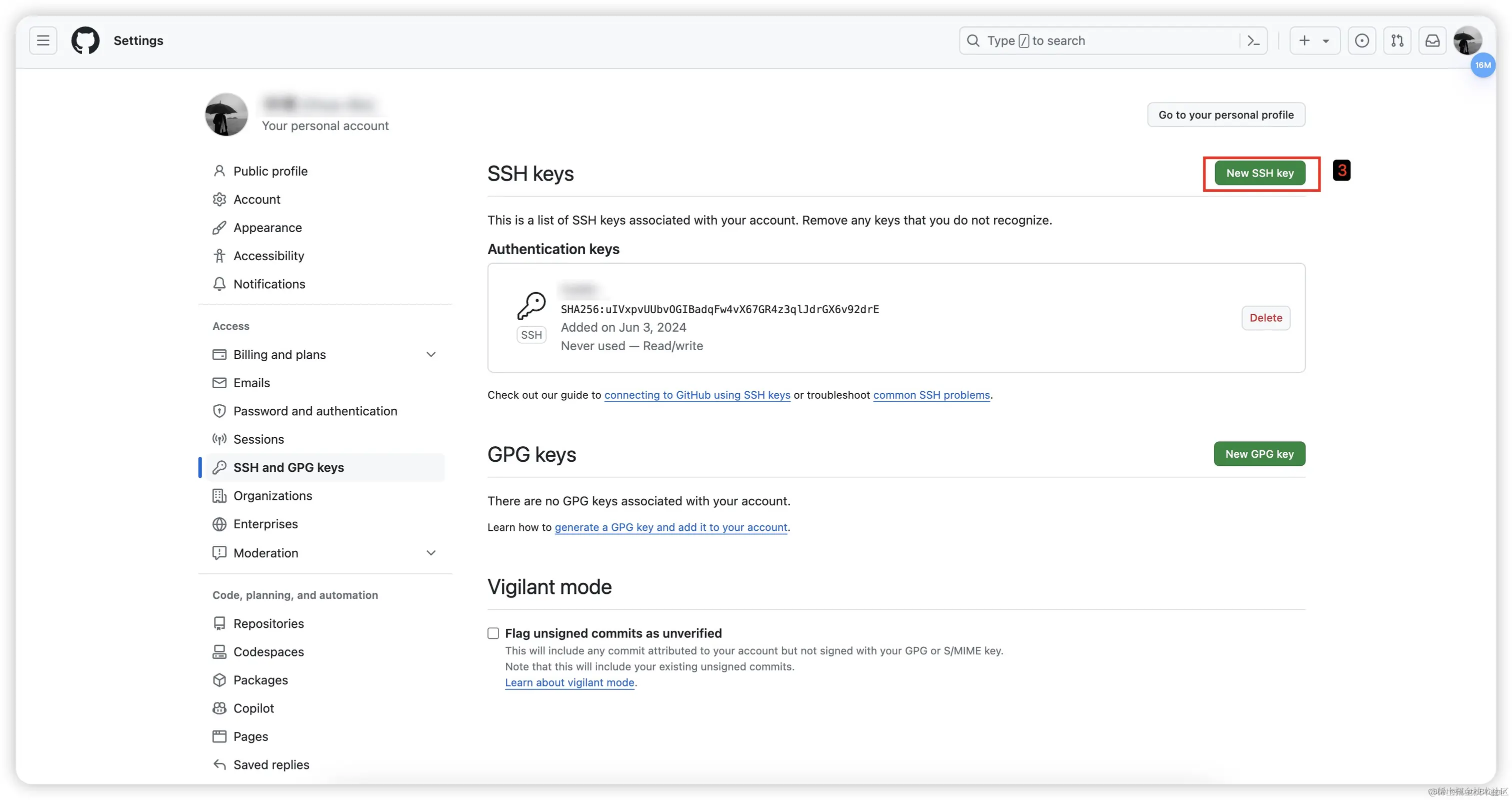Go to Password and authentication settings

(315, 411)
